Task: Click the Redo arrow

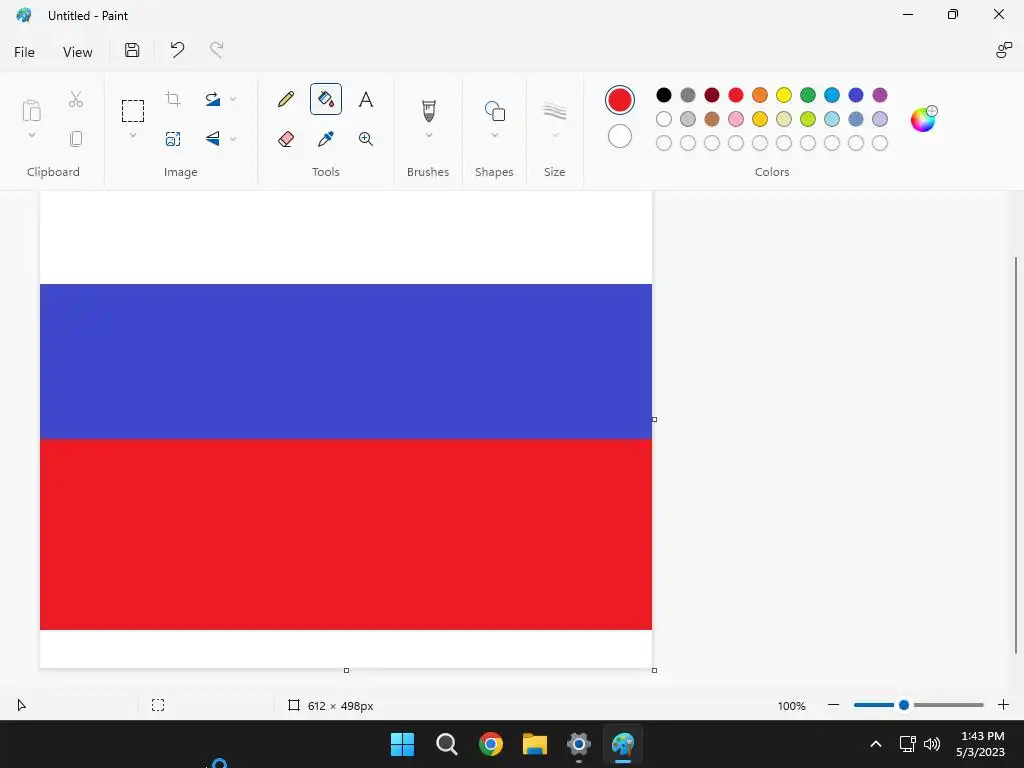Action: (x=217, y=50)
